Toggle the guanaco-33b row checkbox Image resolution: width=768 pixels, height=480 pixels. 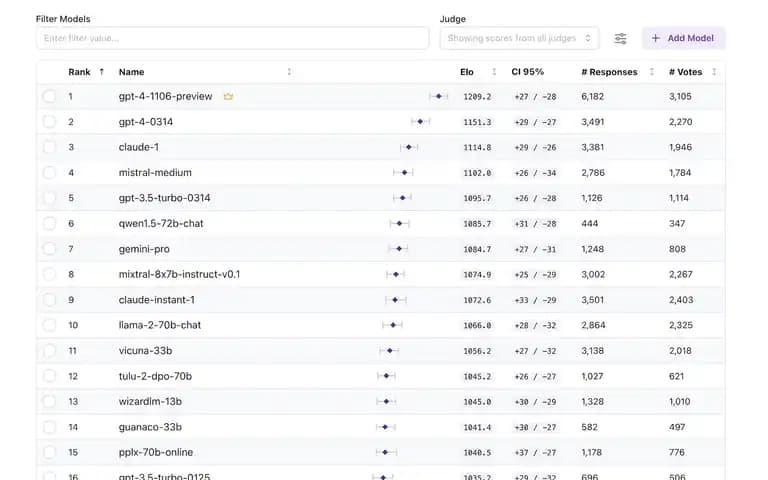[x=49, y=427]
